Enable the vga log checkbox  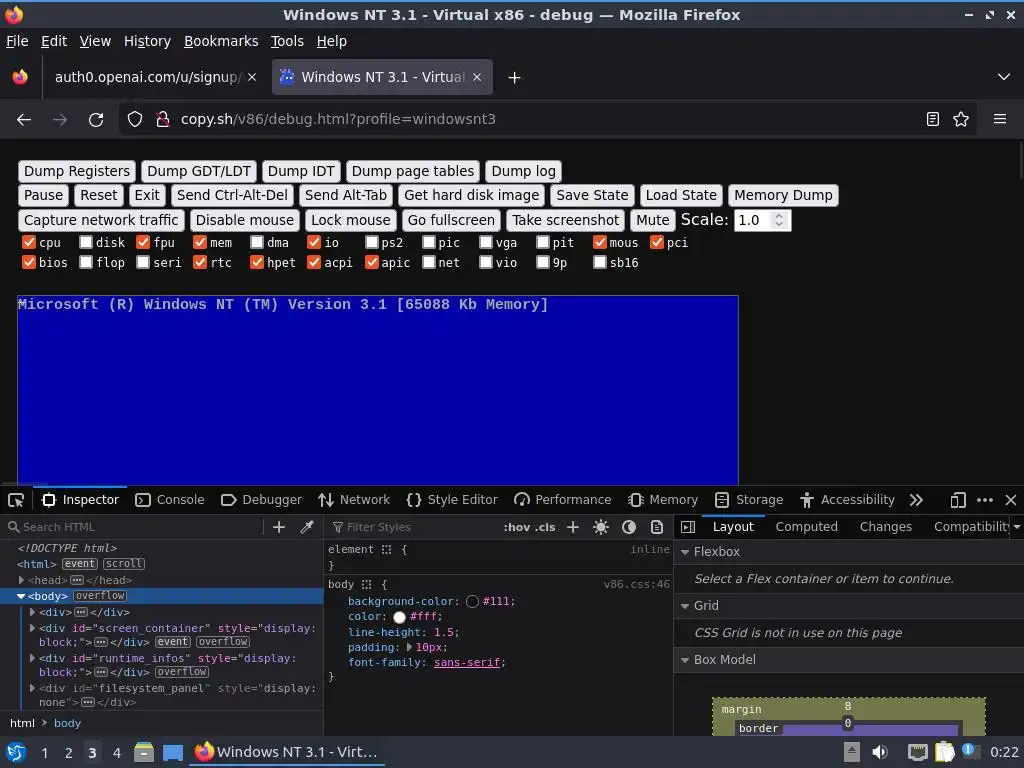[486, 242]
